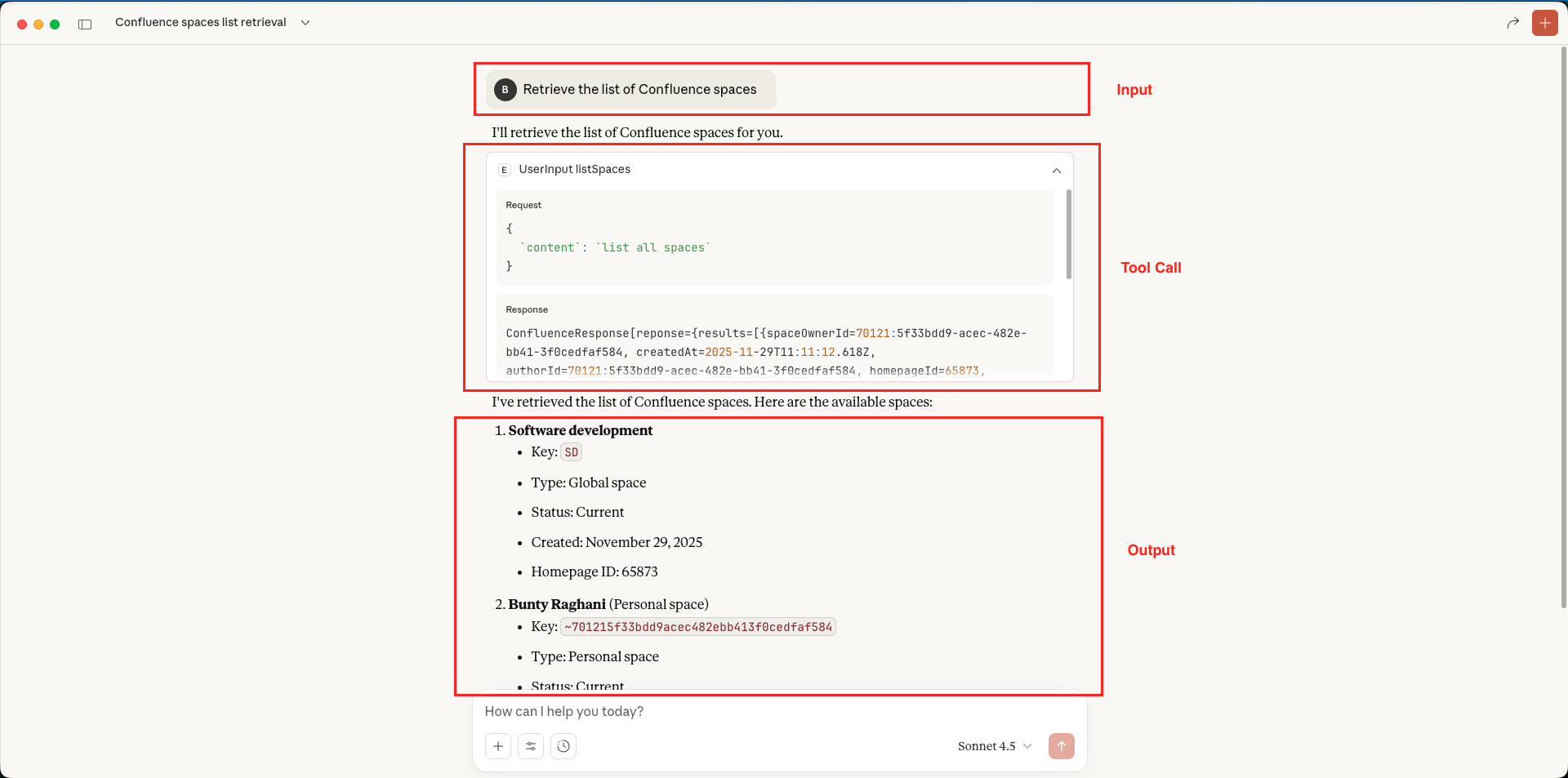The height and width of the screenshot is (778, 1568).
Task: Click the Retrieve the list of Confluence spaces prompt
Action: 639,89
